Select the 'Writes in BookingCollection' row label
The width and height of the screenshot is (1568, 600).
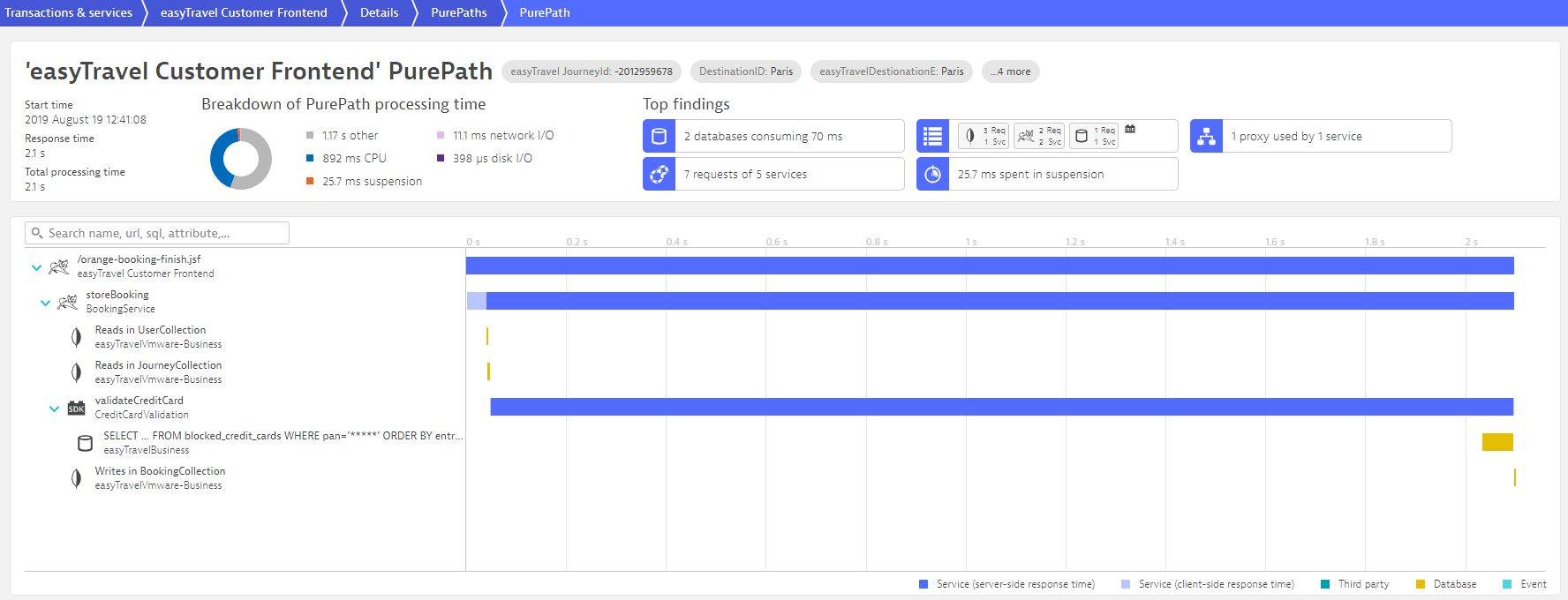tap(160, 478)
